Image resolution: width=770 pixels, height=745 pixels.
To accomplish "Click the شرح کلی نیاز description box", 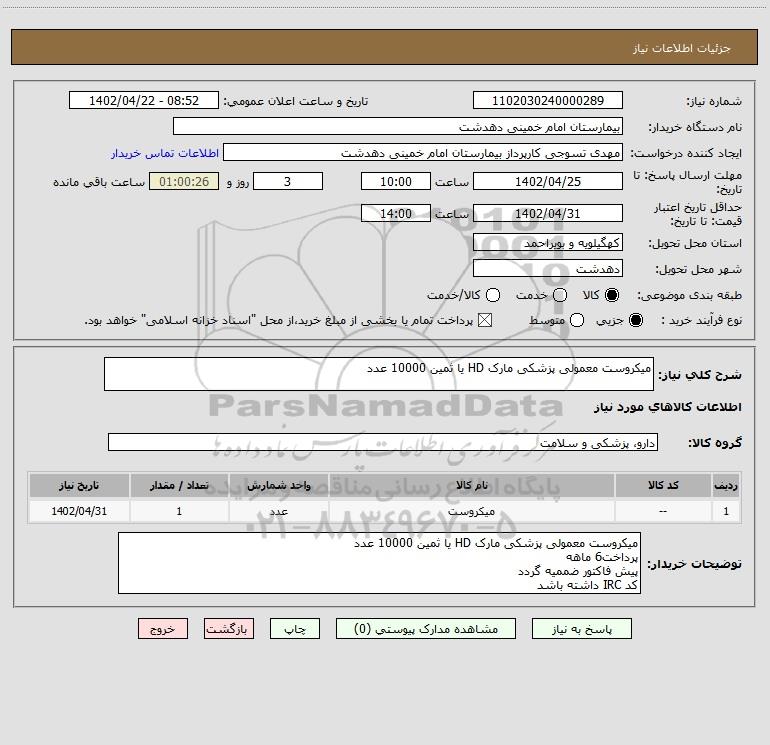I will [x=379, y=374].
